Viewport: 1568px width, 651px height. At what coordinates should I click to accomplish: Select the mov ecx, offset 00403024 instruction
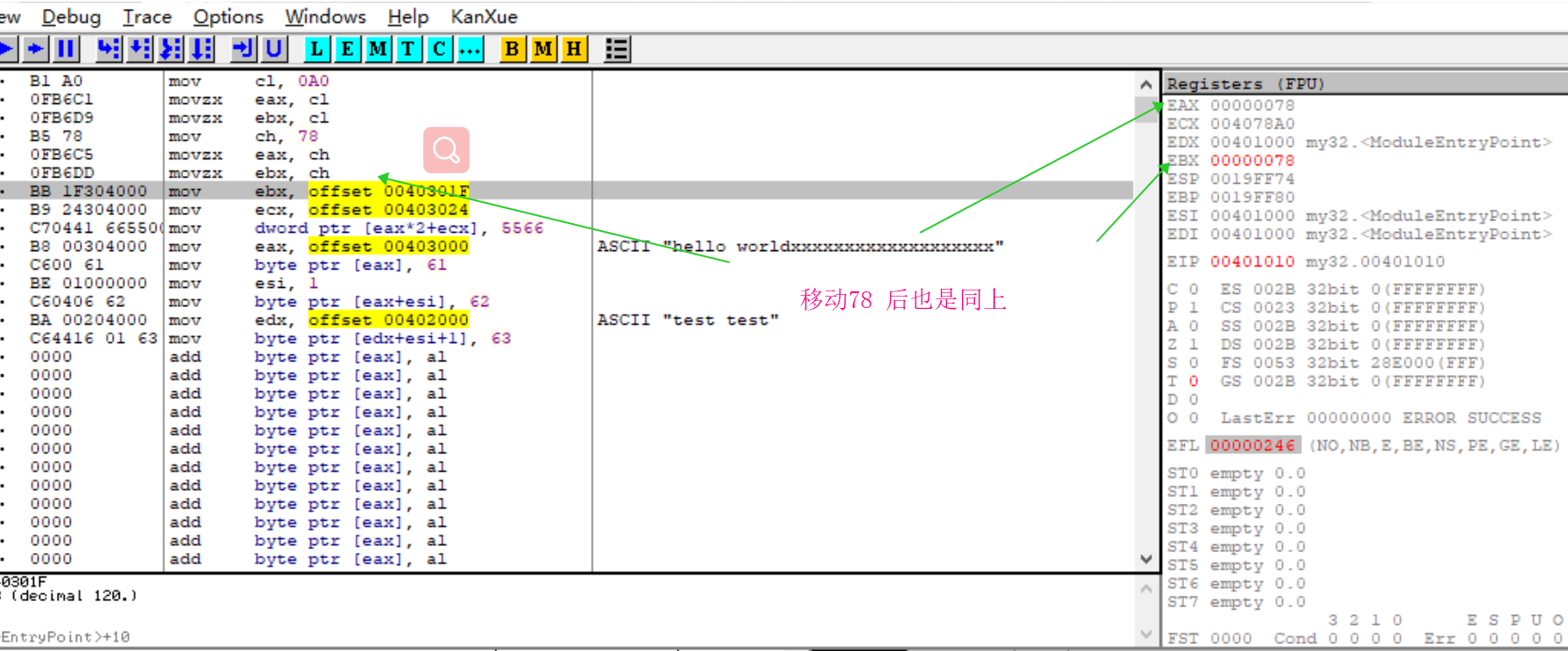318,210
